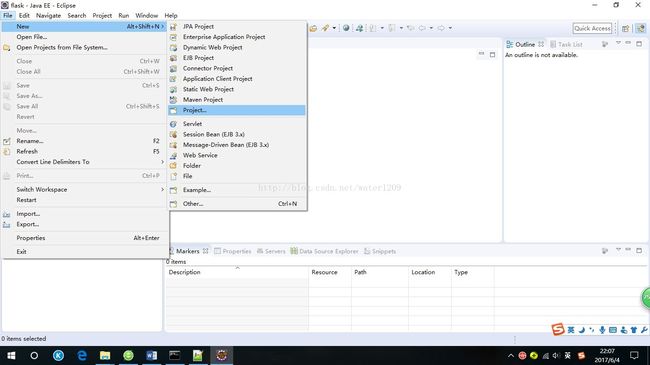This screenshot has height=365, width=650.
Task: Show hidden system tray icons
Action: pyautogui.click(x=511, y=355)
